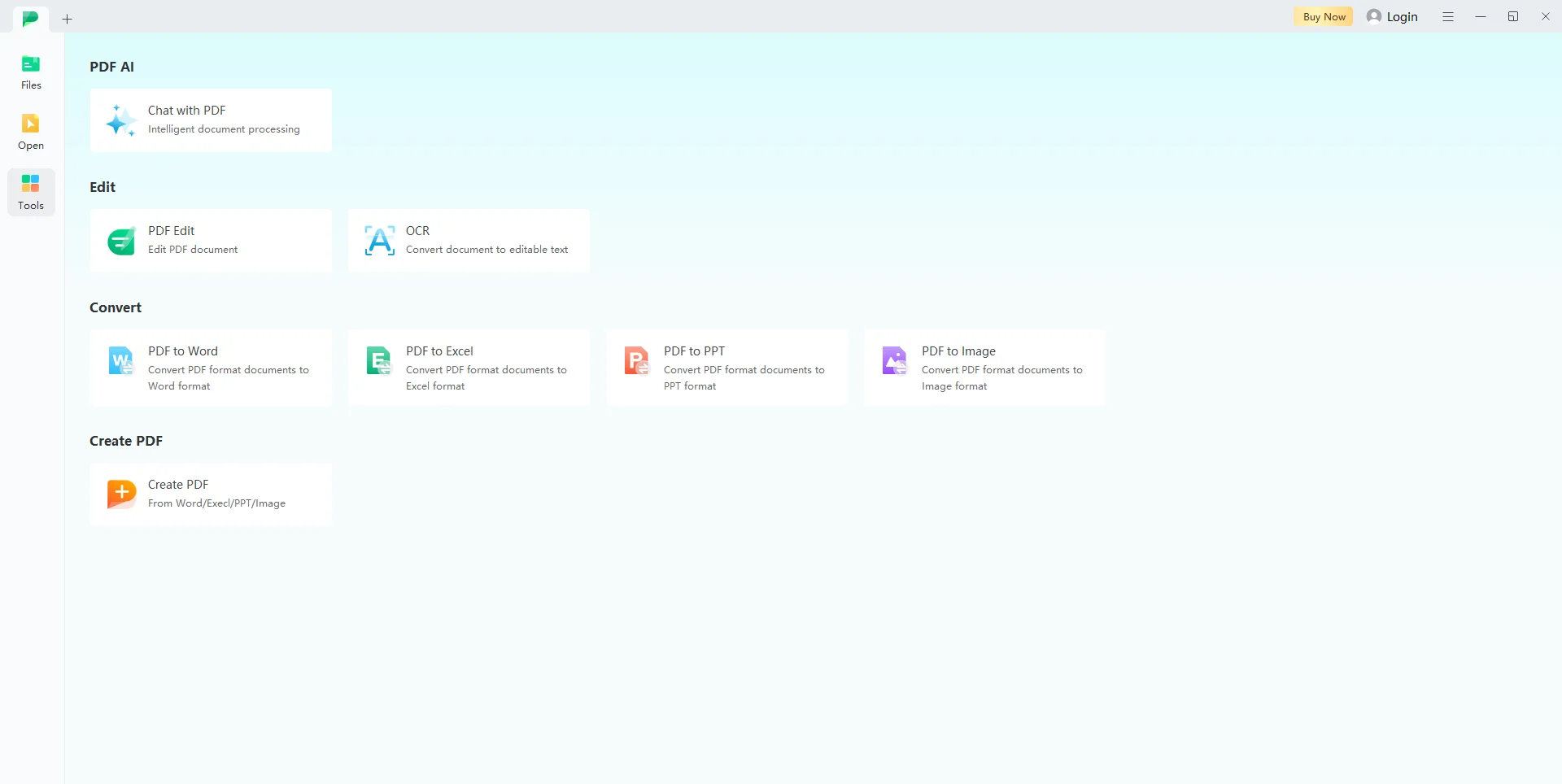Click the 'PDF to PPT' title text
The image size is (1562, 784).
[694, 351]
